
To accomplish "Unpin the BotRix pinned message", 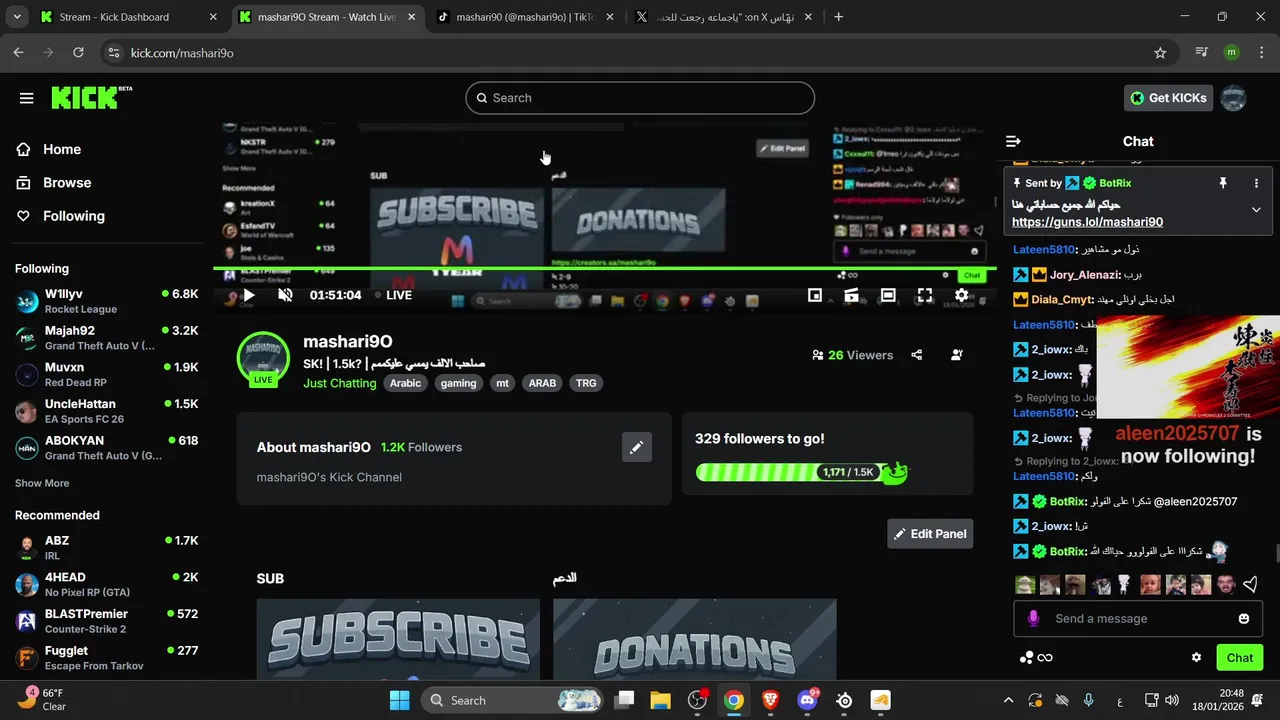I will coord(1222,183).
